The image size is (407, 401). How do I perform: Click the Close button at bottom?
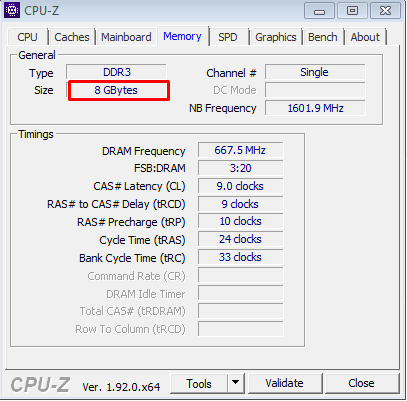(x=361, y=383)
